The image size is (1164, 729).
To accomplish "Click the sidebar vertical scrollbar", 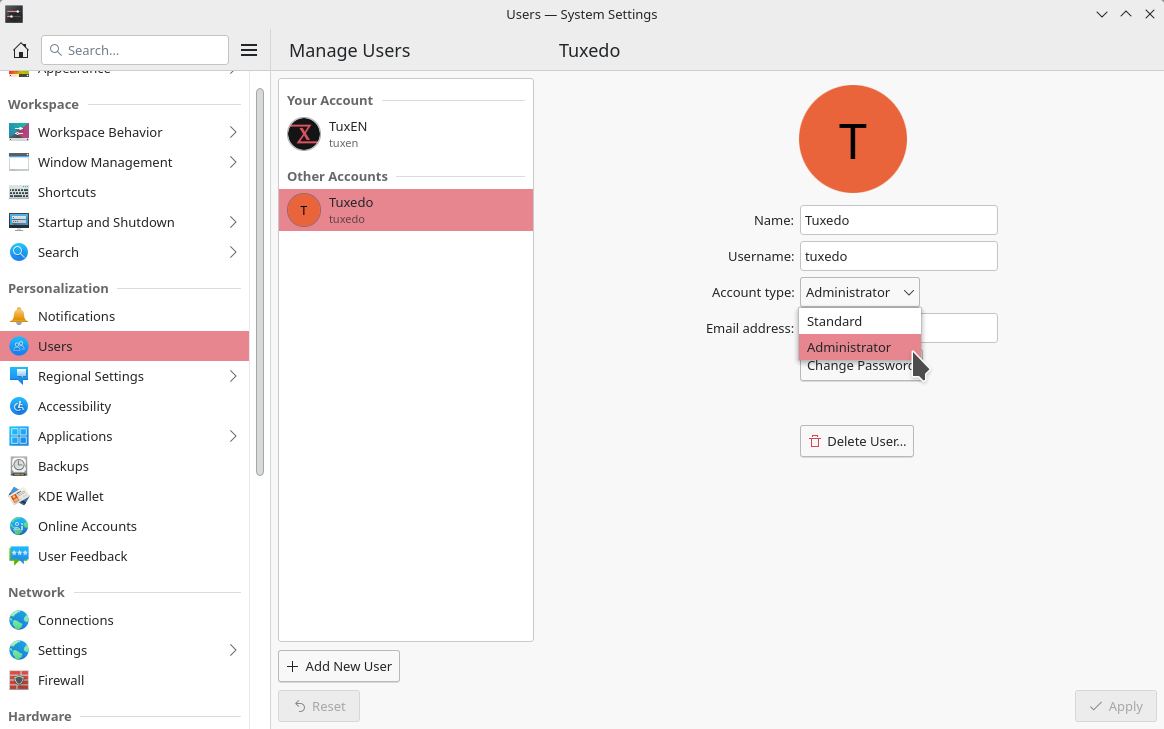I will coord(260,280).
